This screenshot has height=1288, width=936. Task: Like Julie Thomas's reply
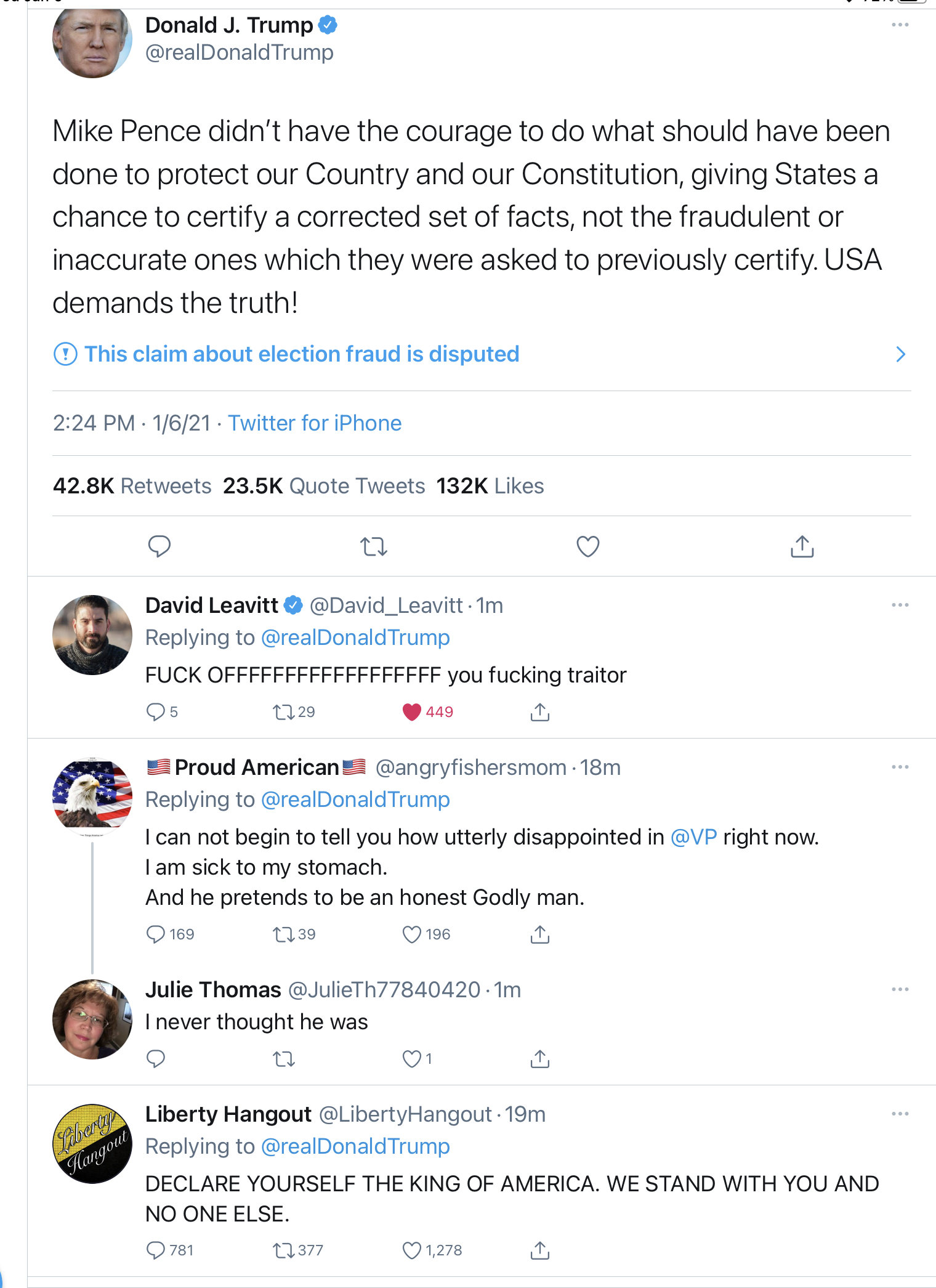(411, 1059)
